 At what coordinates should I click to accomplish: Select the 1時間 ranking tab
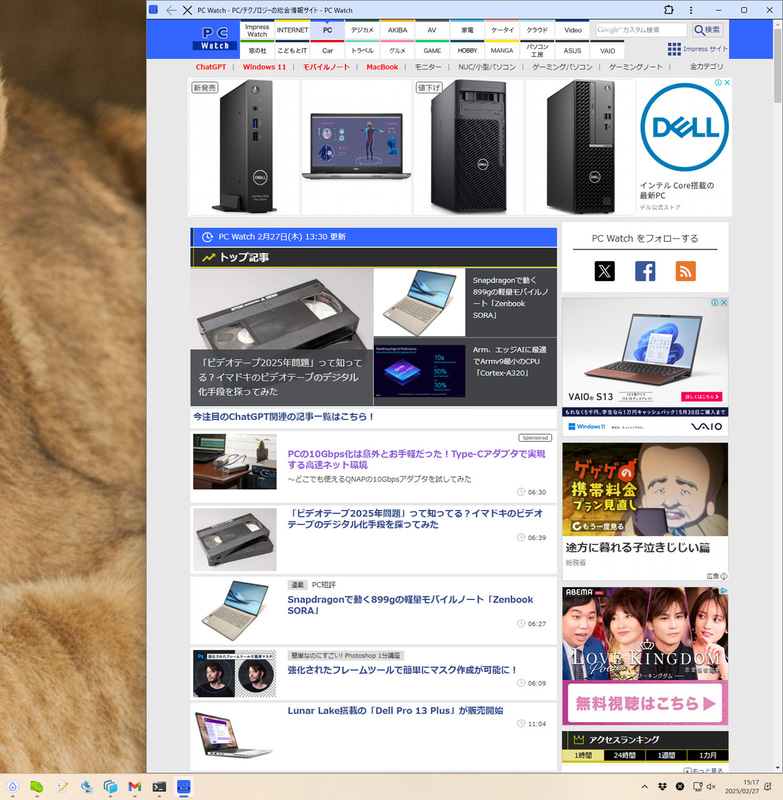(583, 755)
